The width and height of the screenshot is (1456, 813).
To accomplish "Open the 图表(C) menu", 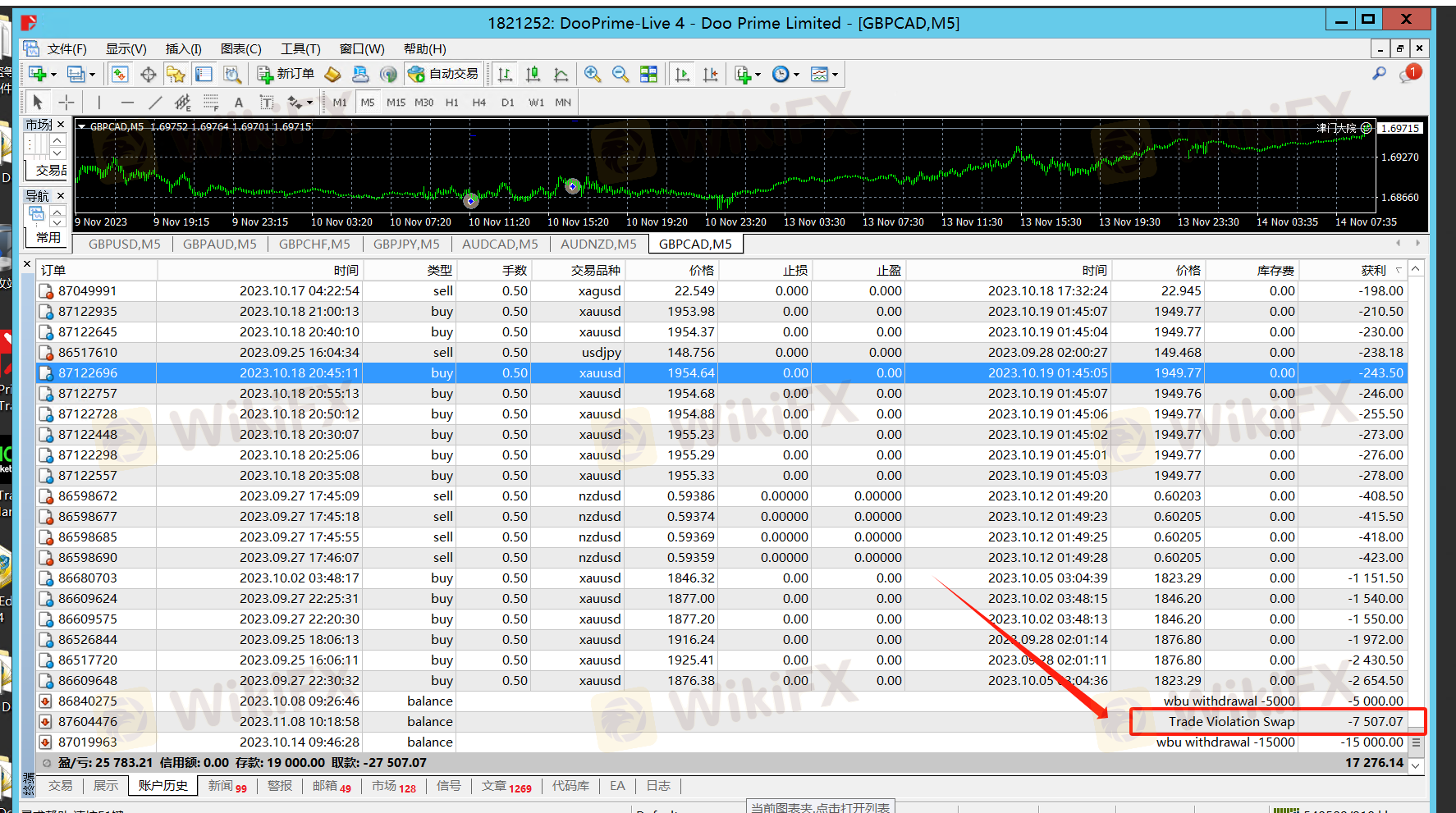I will click(x=240, y=49).
